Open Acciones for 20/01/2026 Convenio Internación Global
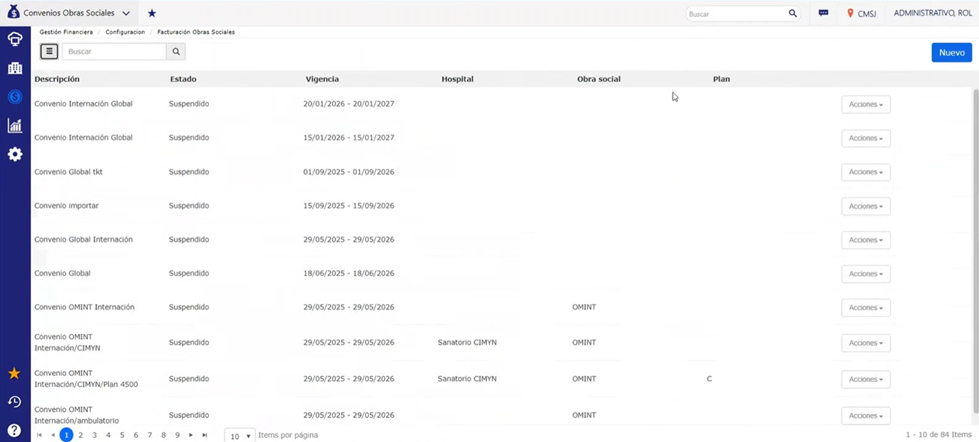 [866, 105]
